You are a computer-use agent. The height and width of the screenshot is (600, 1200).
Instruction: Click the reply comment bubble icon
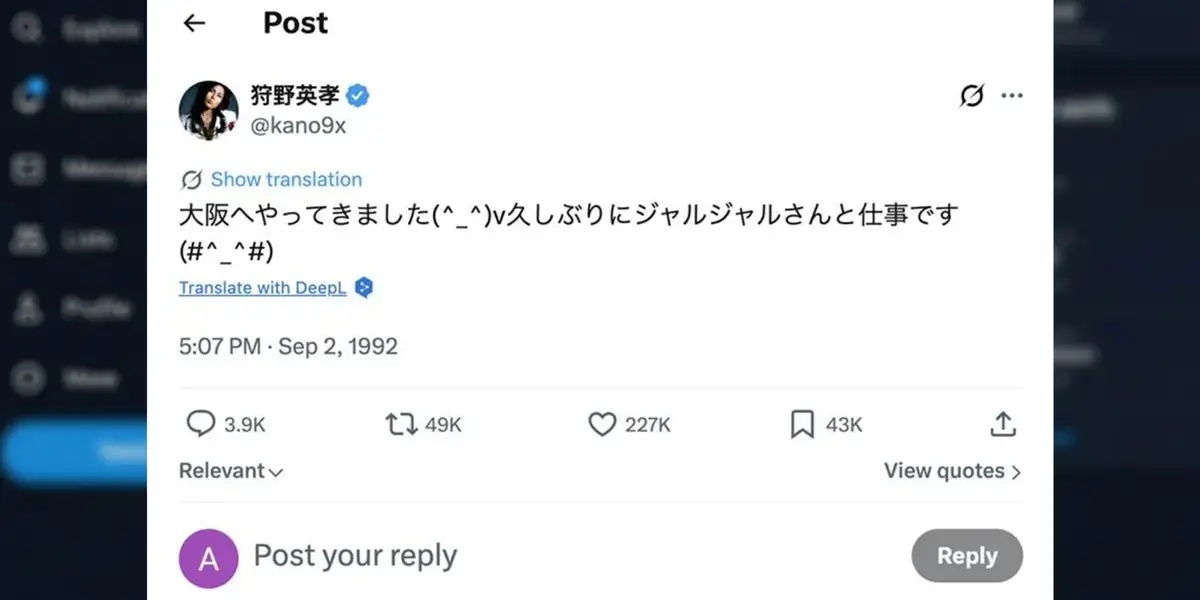(x=201, y=424)
